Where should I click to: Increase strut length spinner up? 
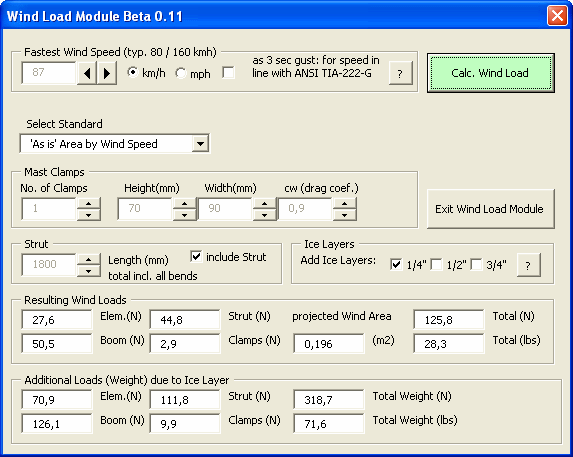[88, 259]
